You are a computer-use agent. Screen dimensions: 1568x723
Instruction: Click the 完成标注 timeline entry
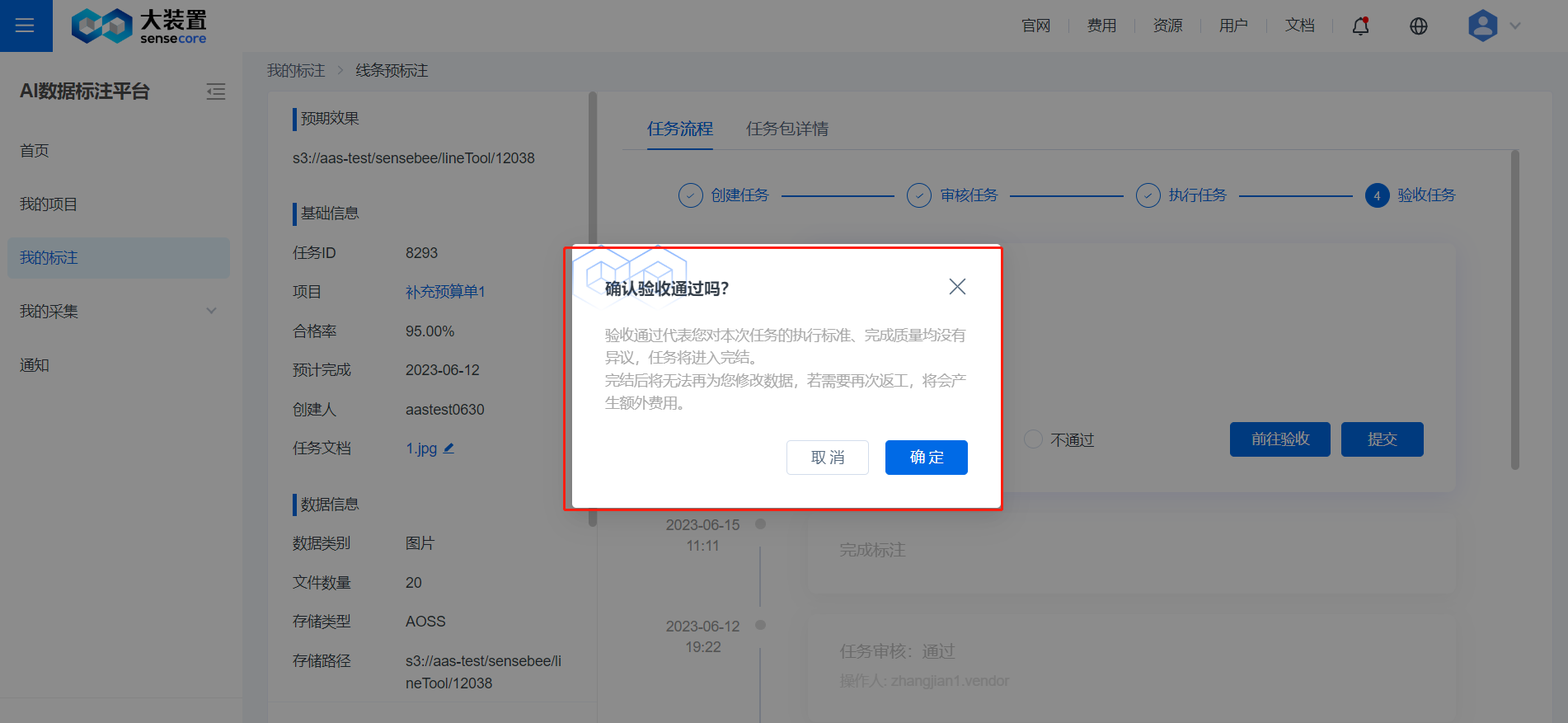873,550
